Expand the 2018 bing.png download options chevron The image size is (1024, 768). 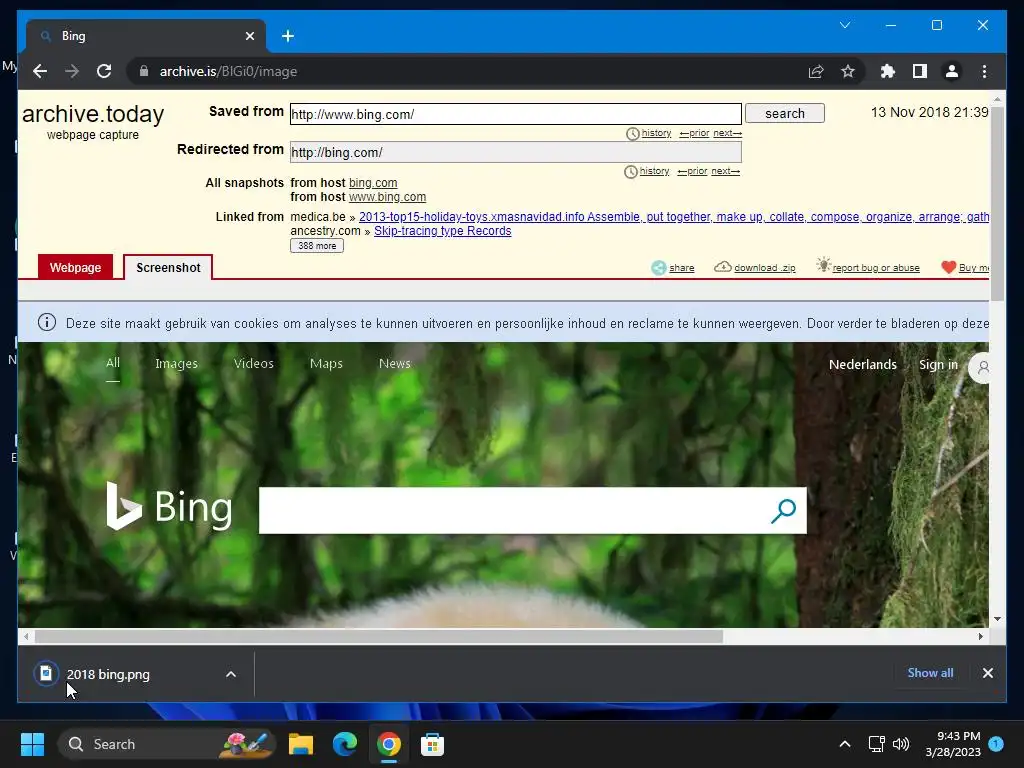(x=231, y=674)
